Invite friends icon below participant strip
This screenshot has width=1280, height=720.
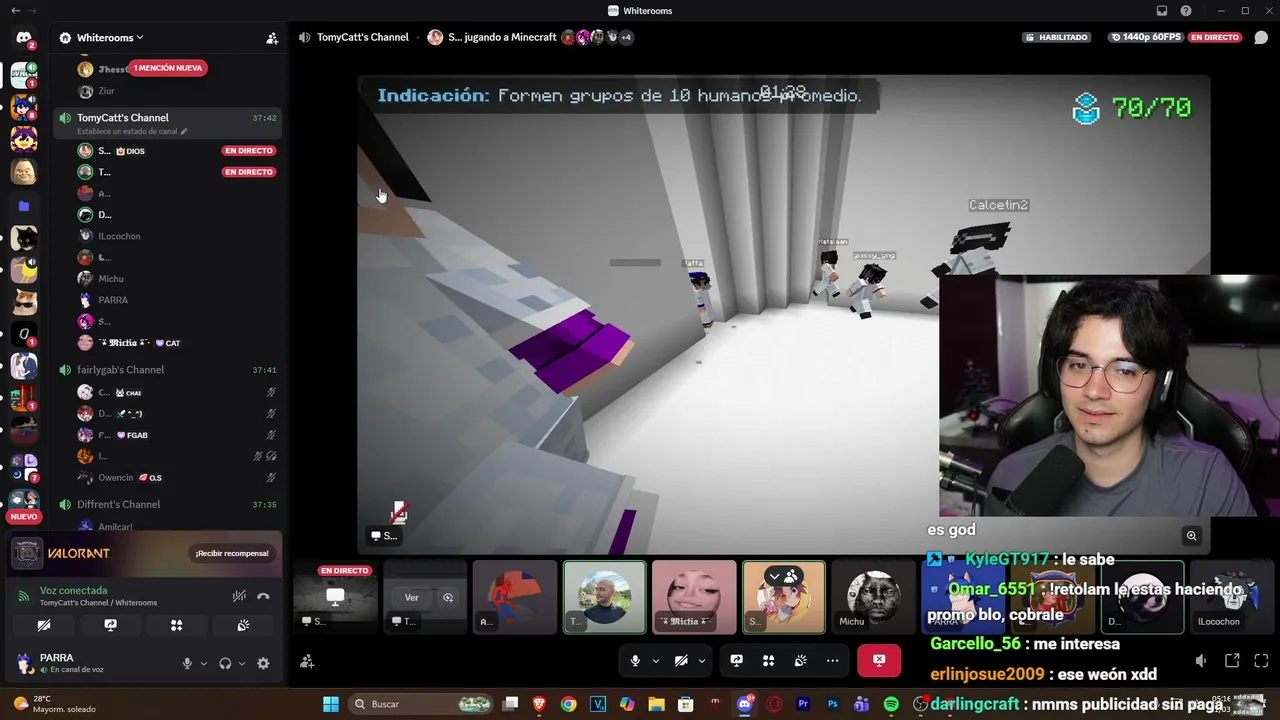(x=307, y=661)
